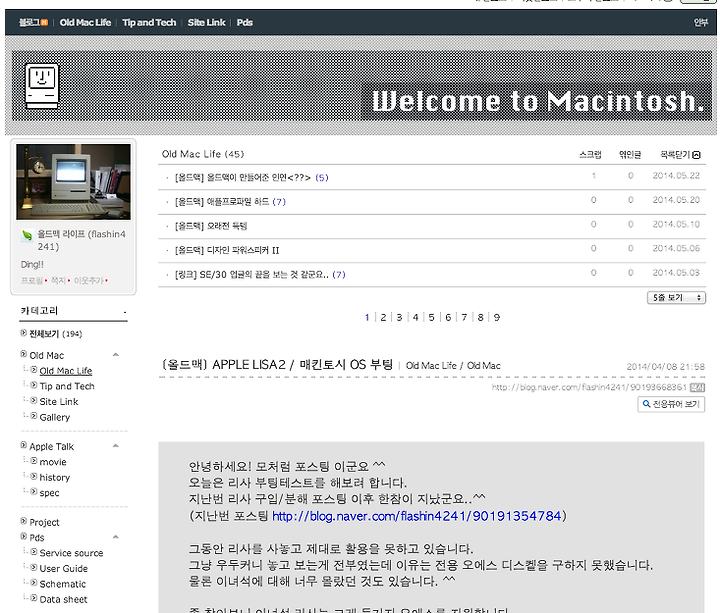
Task: Click the green leaf blog icon
Action: (27, 236)
